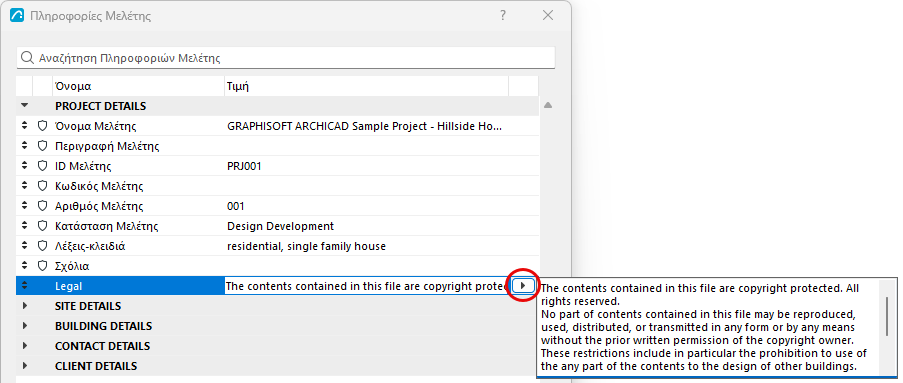The height and width of the screenshot is (383, 903).
Task: Click reorder handle of ID Μελέτης row
Action: click(x=24, y=166)
